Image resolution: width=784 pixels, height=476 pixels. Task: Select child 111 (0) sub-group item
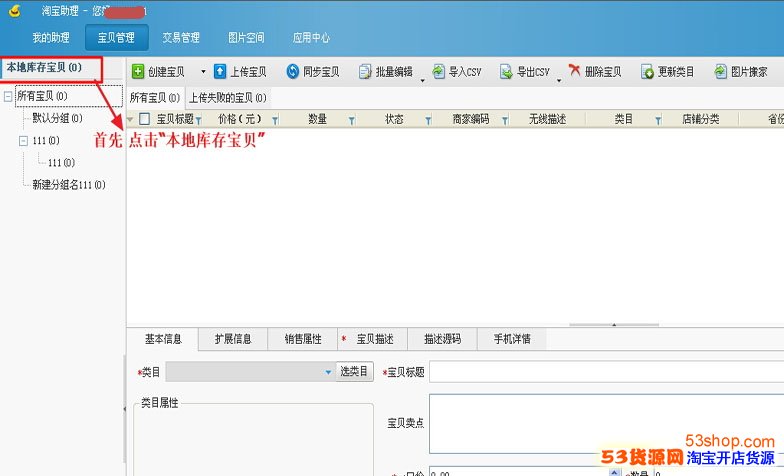[61, 163]
